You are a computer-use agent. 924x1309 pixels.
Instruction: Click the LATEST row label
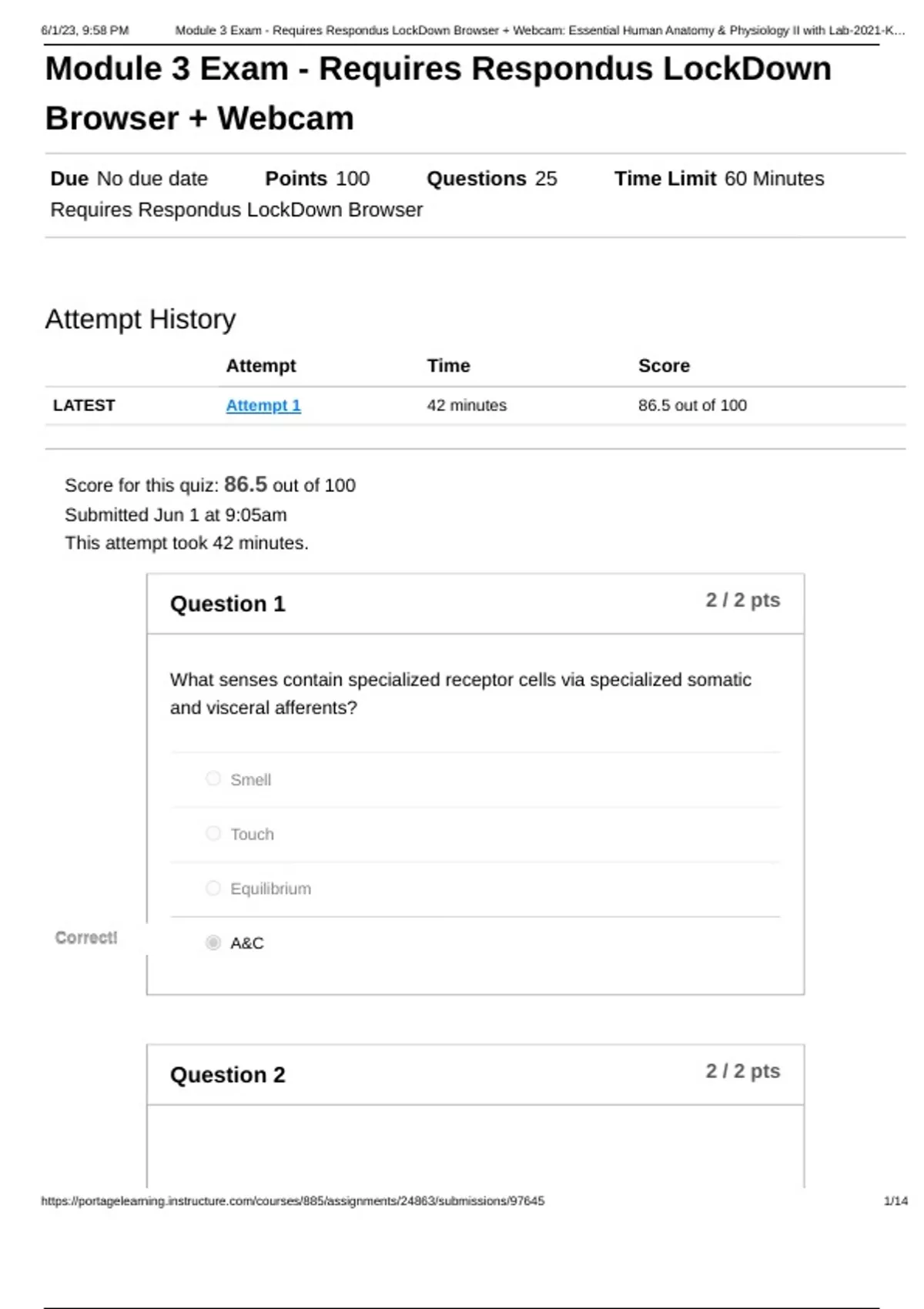(84, 405)
